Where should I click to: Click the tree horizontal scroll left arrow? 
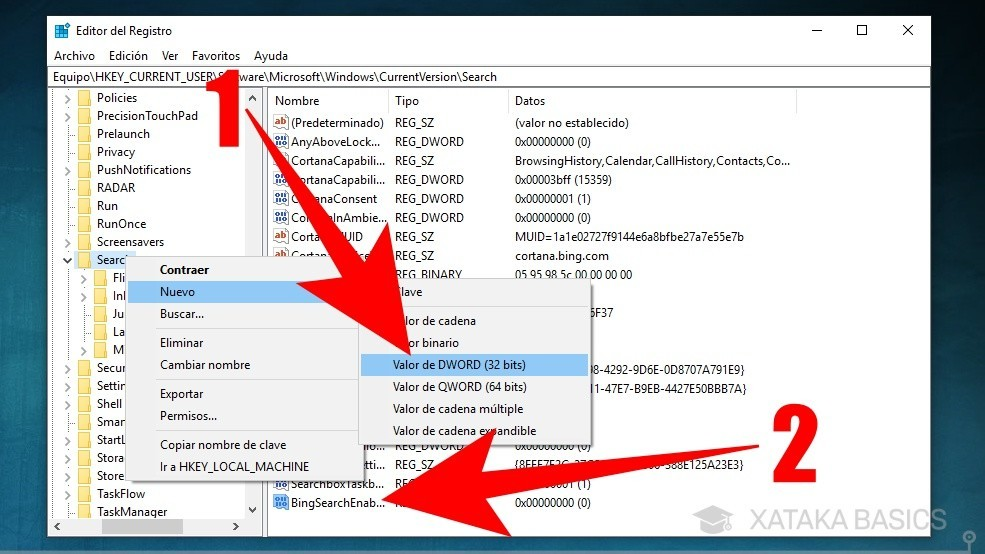(57, 526)
